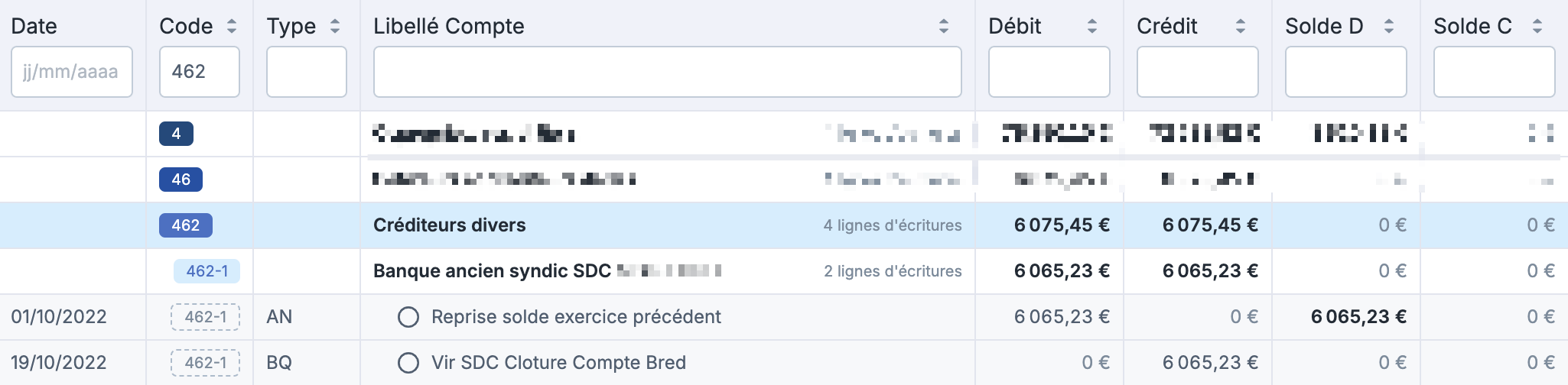Click the Code filter field containing 462
Image resolution: width=1568 pixels, height=385 pixels.
point(200,72)
